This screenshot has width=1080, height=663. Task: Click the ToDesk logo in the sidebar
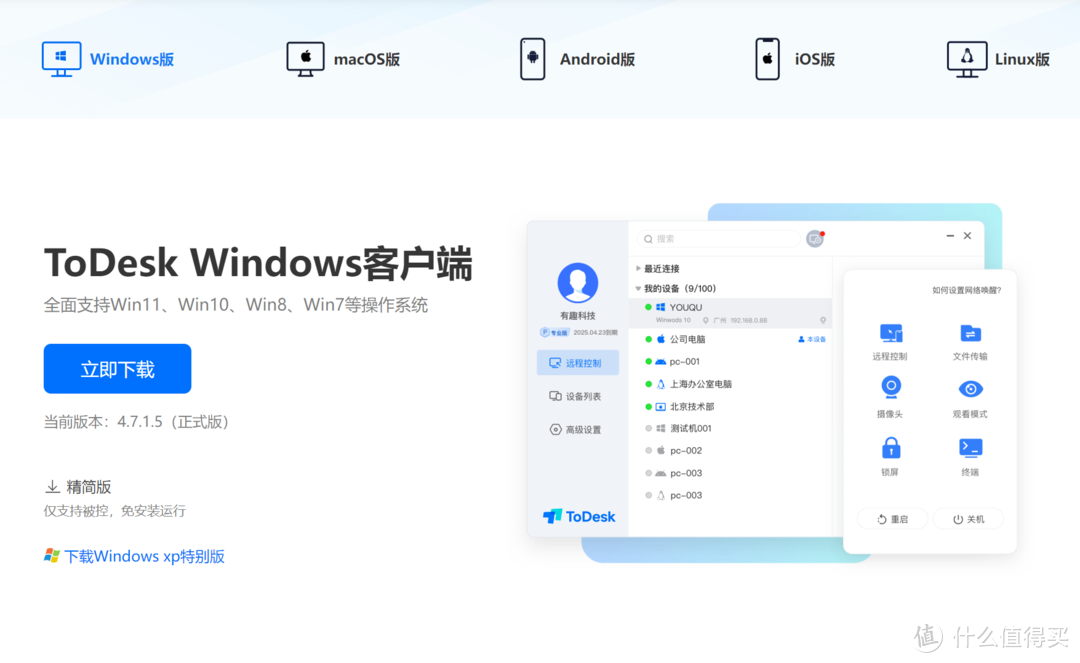(x=579, y=516)
